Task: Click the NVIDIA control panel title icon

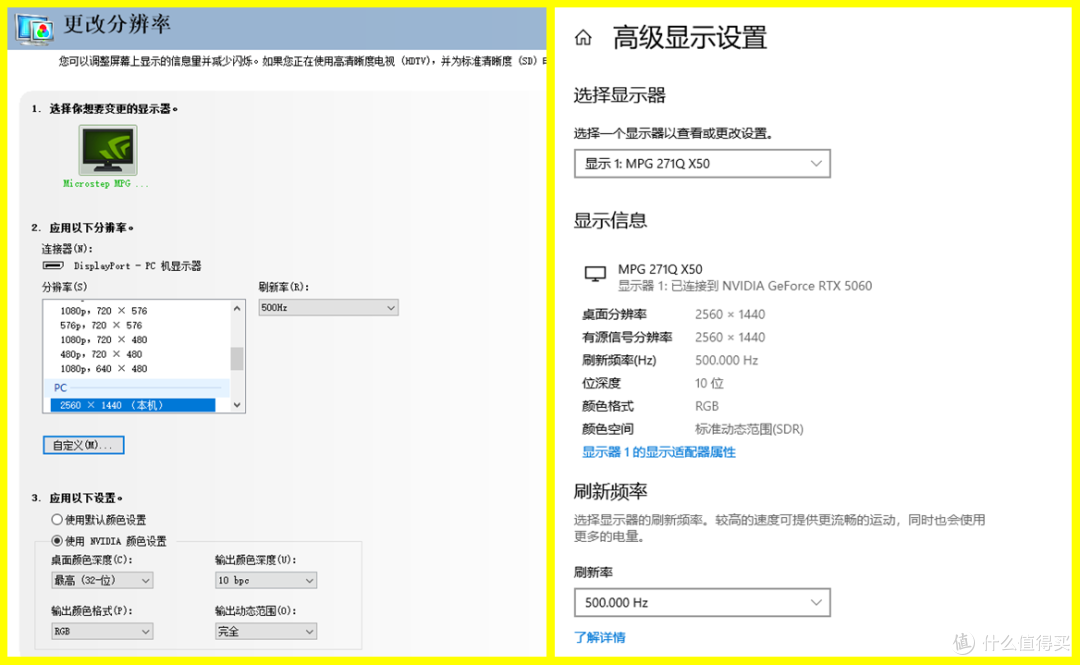Action: click(34, 28)
